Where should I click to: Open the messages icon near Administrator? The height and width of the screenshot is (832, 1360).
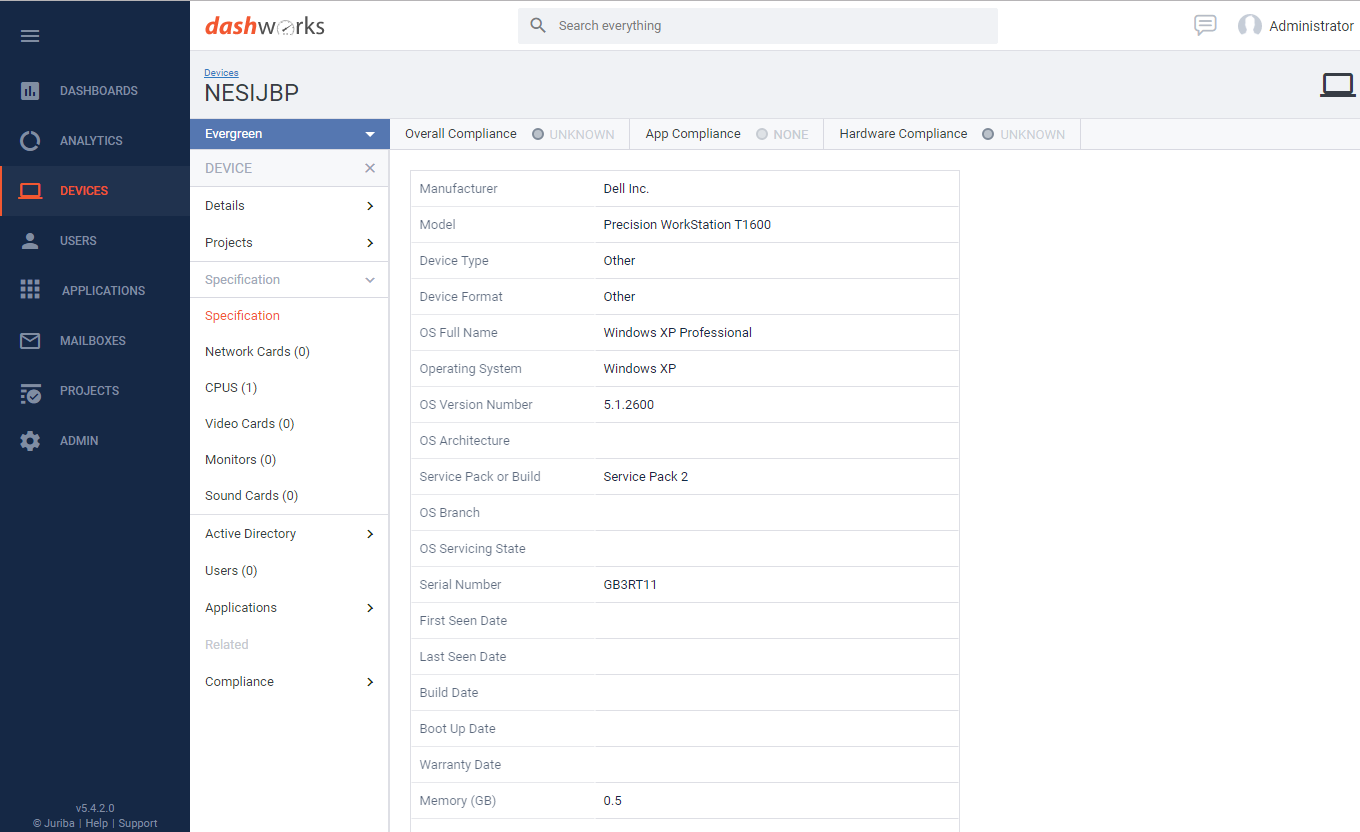(1205, 25)
